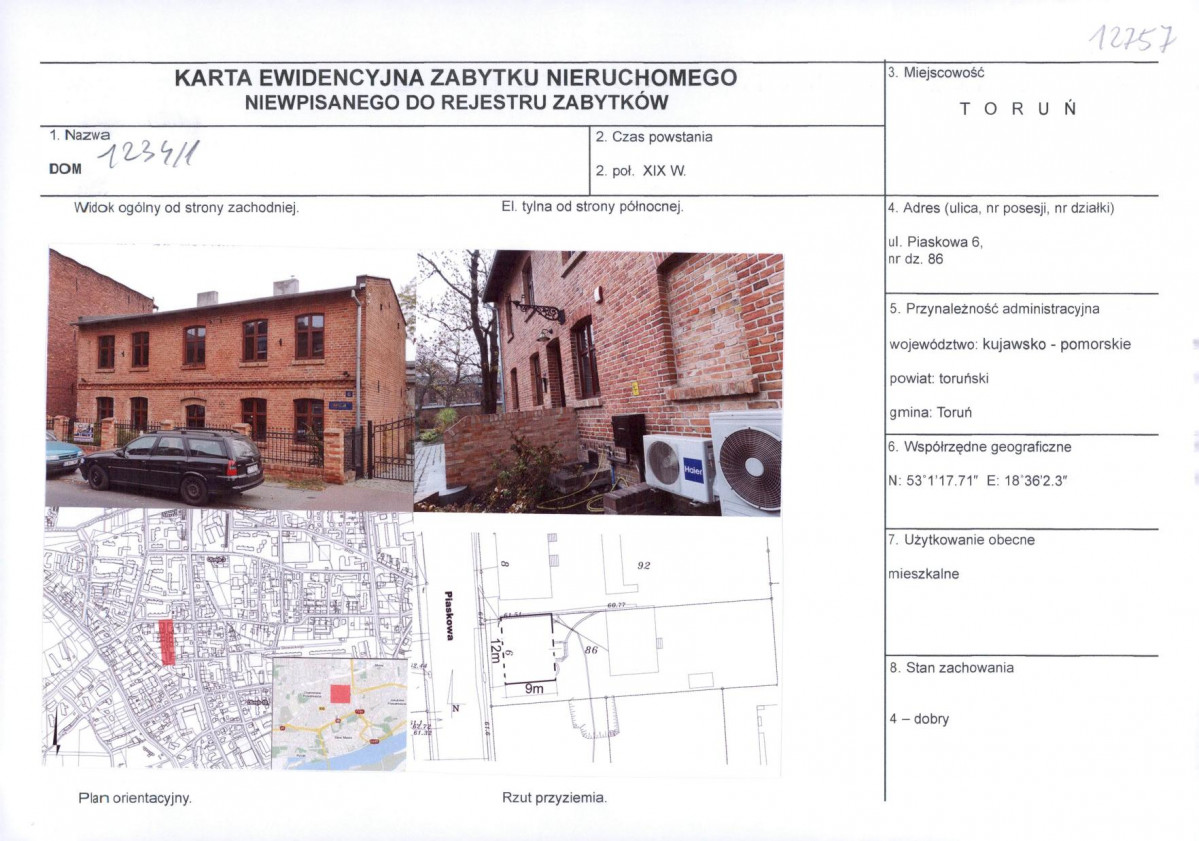This screenshot has width=1199, height=841.
Task: Click the address 'ul. Piaskowa 6,'
Action: pyautogui.click(x=935, y=242)
